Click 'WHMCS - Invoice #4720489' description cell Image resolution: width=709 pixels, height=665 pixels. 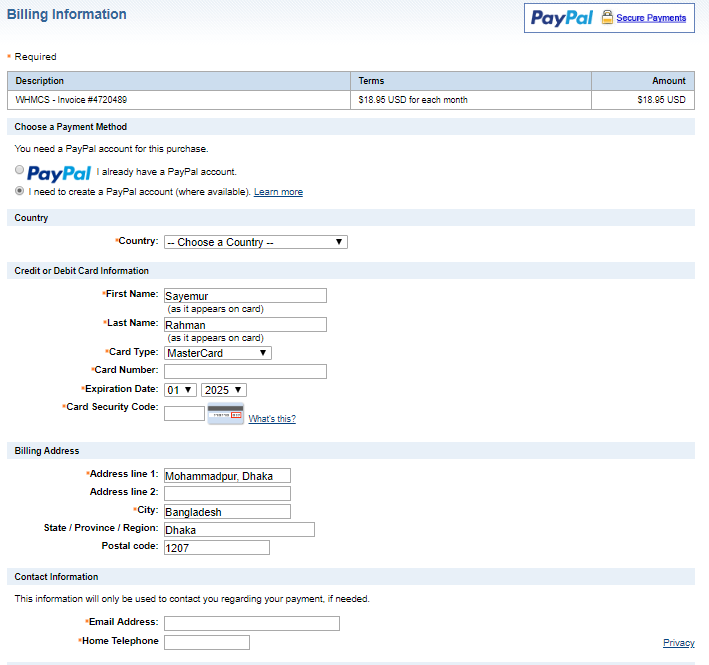click(179, 100)
